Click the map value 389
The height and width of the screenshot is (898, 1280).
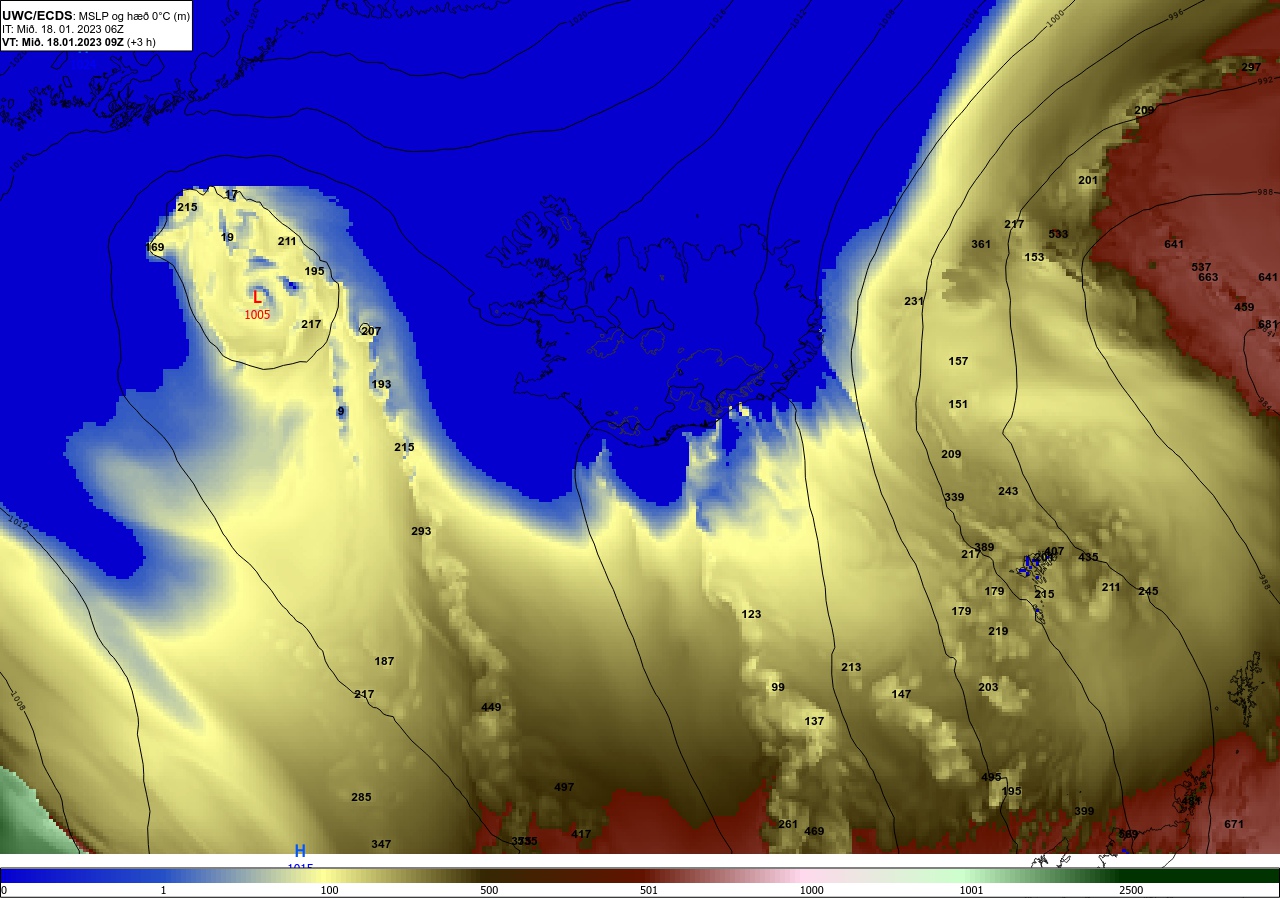[x=984, y=548]
